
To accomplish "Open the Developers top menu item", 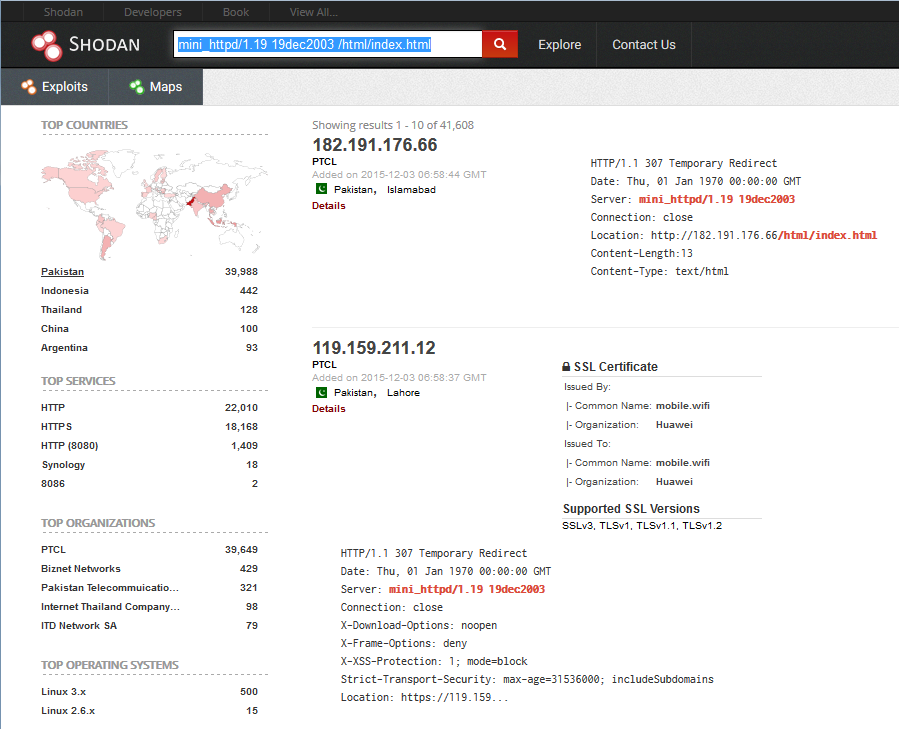I will (153, 12).
